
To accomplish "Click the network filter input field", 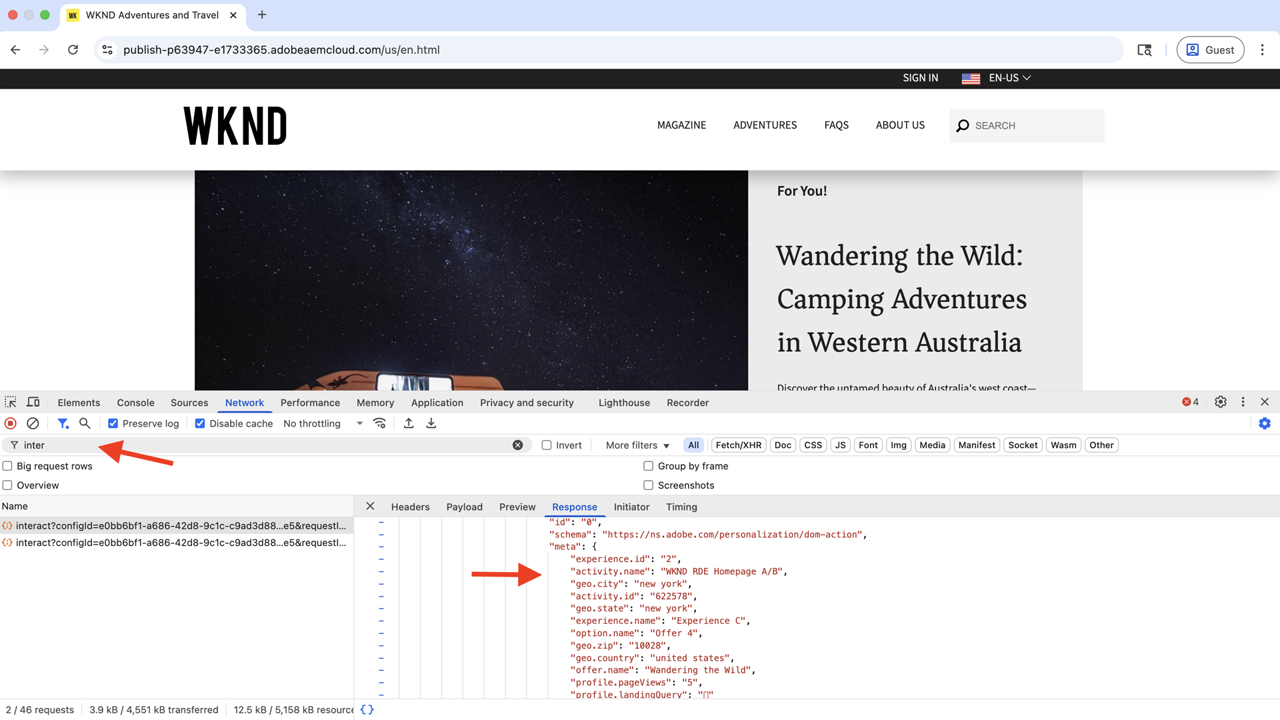I will click(x=266, y=445).
